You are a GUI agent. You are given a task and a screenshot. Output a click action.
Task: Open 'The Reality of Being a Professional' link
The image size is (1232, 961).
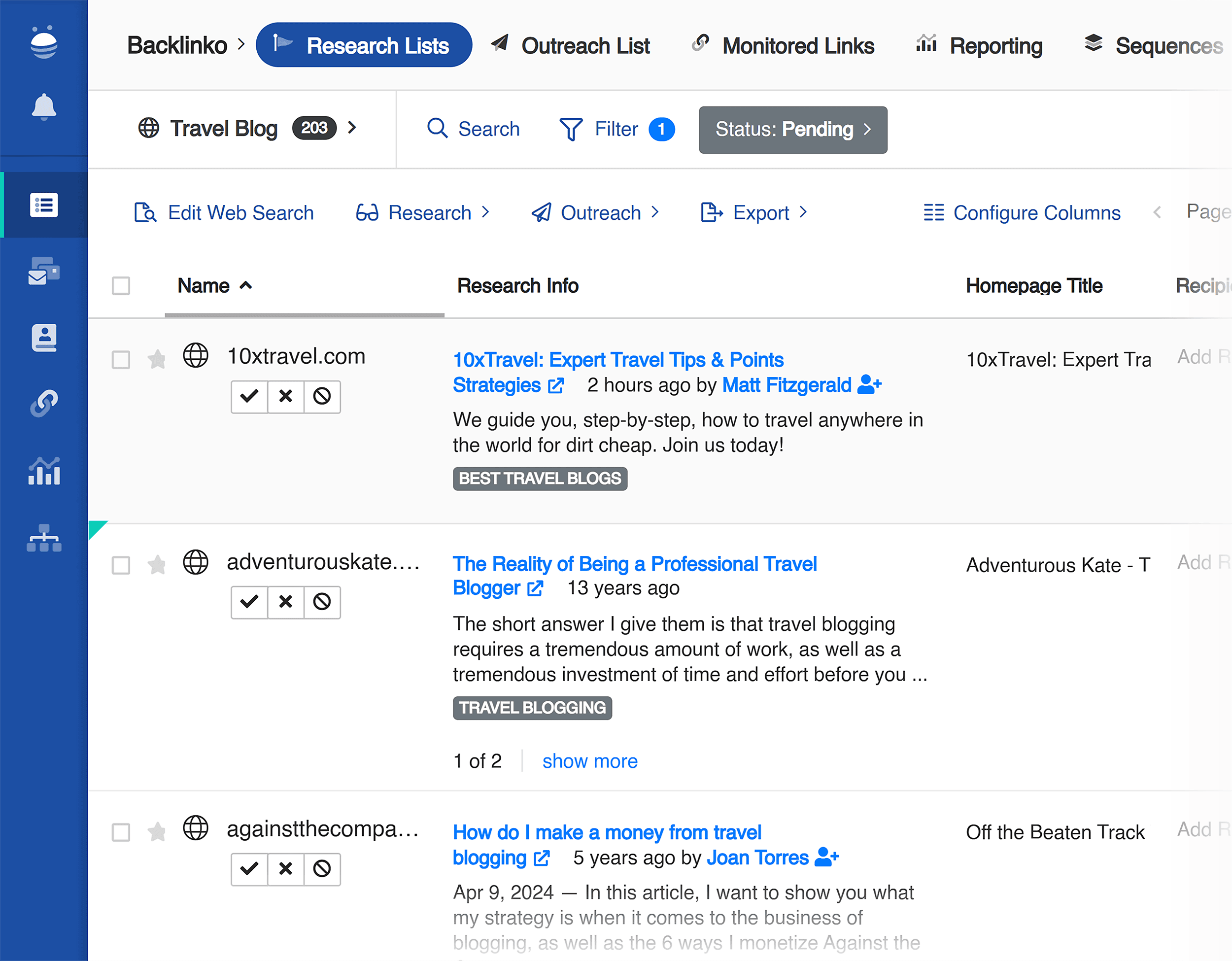[635, 576]
